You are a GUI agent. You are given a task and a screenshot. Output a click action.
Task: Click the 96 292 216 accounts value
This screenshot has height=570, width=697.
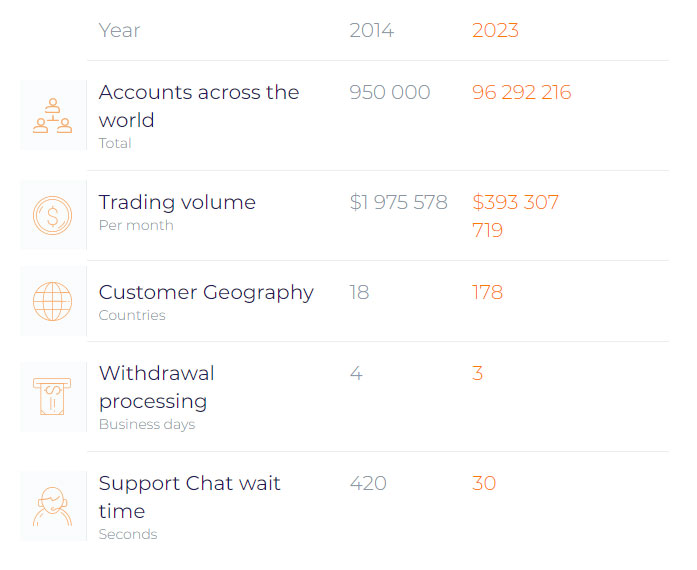click(x=521, y=92)
